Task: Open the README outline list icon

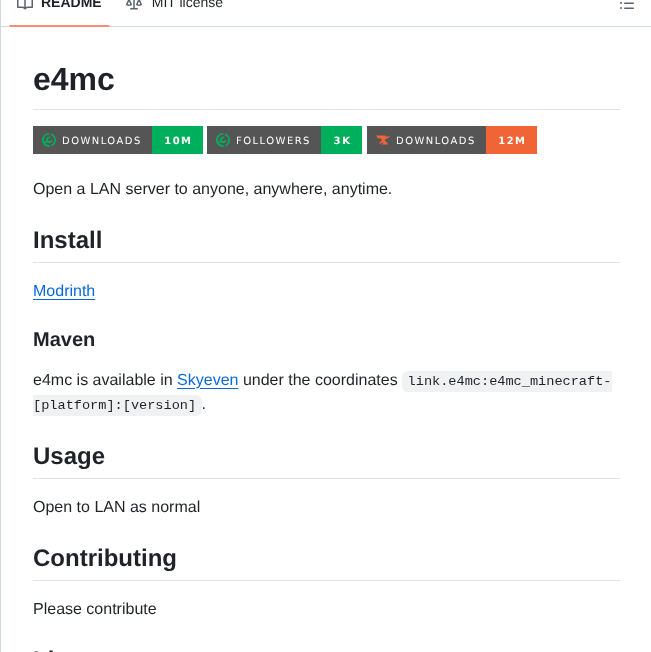Action: click(627, 5)
